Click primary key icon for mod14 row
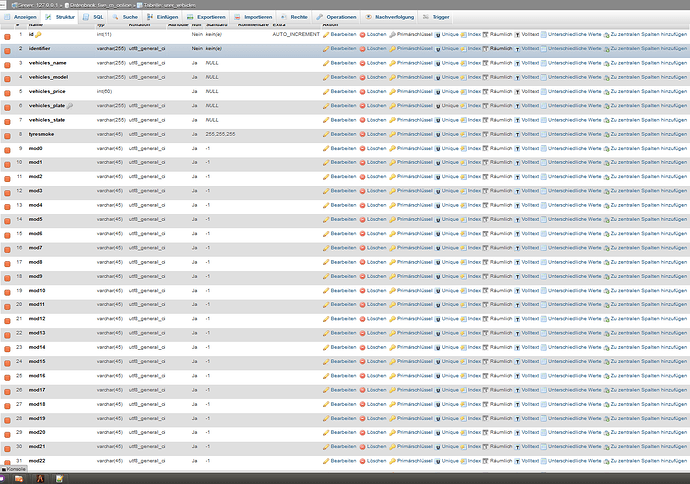Viewport: 690px width, 484px height. click(x=393, y=348)
